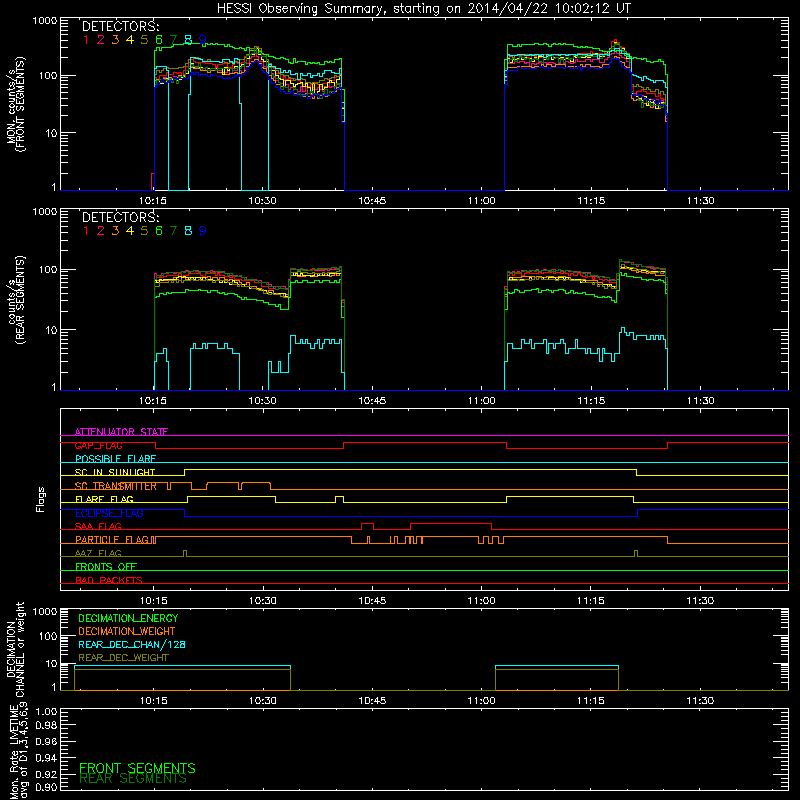Click DETECTORS: heading in rear segments plot
The image size is (800, 800).
tap(120, 218)
